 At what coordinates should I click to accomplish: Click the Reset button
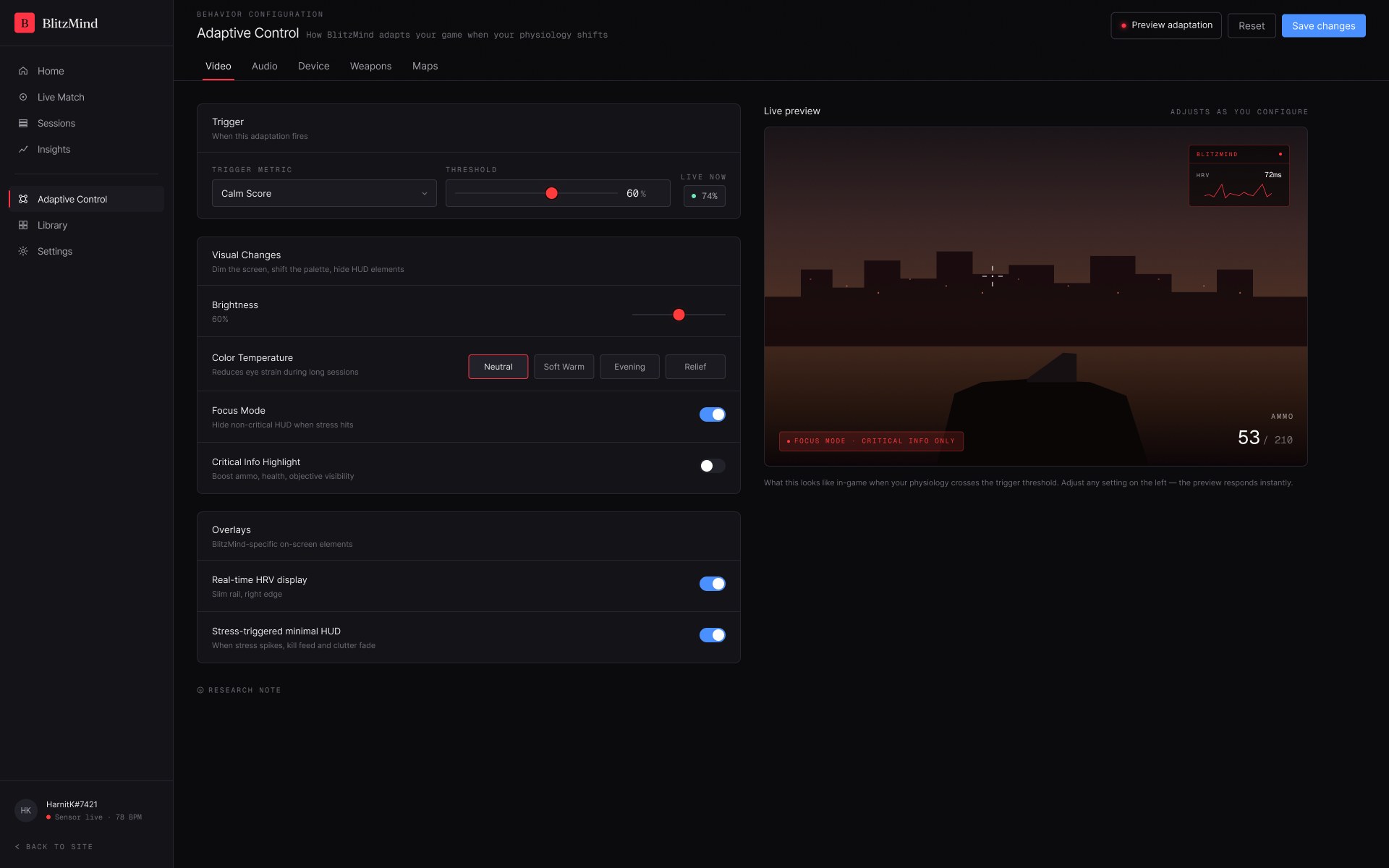[x=1252, y=25]
